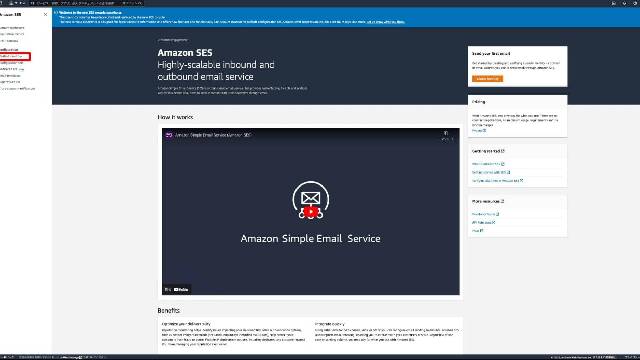
Task: Open the video title link in player
Action: (x=213, y=135)
